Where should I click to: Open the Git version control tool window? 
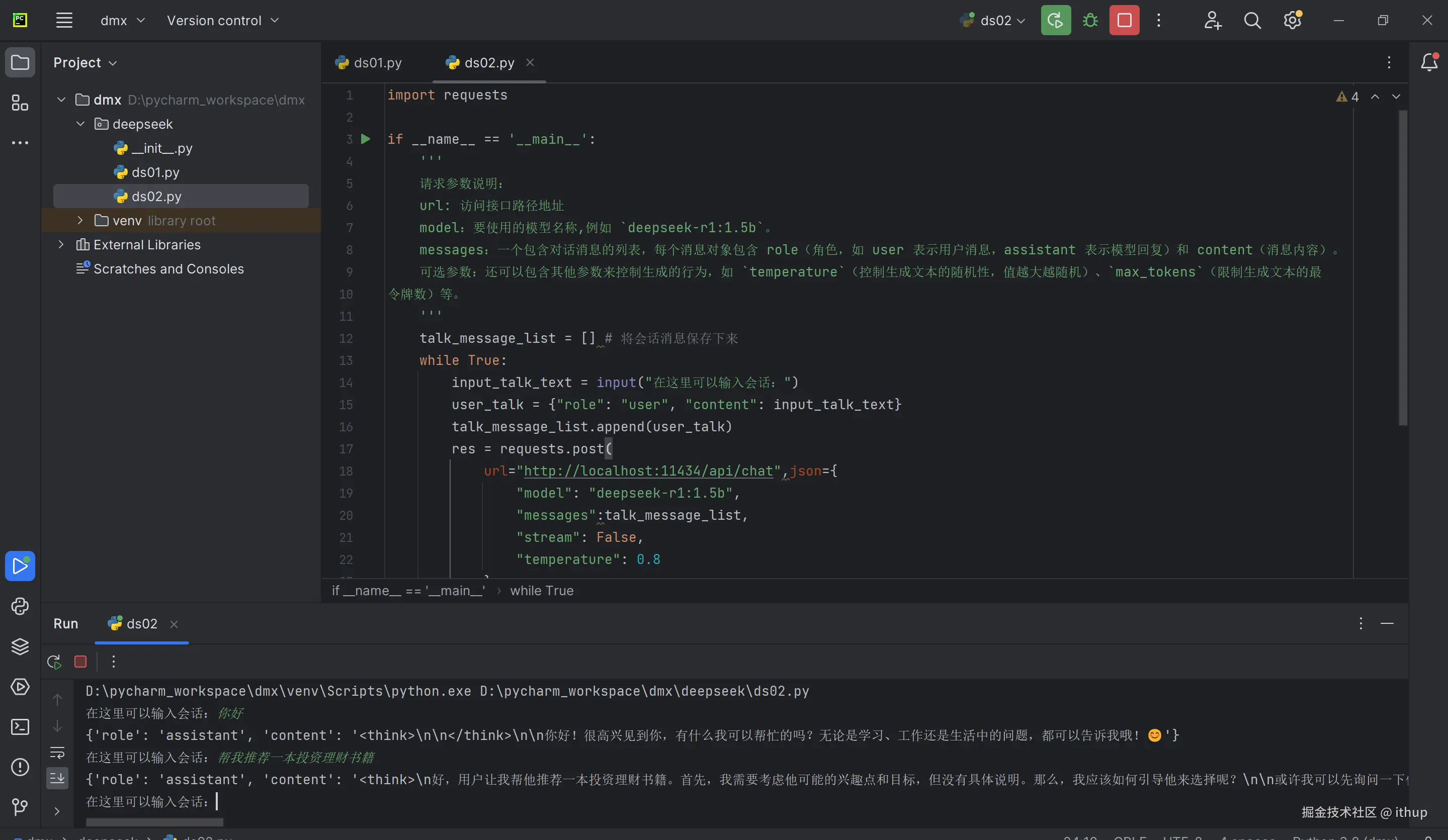pyautogui.click(x=20, y=807)
